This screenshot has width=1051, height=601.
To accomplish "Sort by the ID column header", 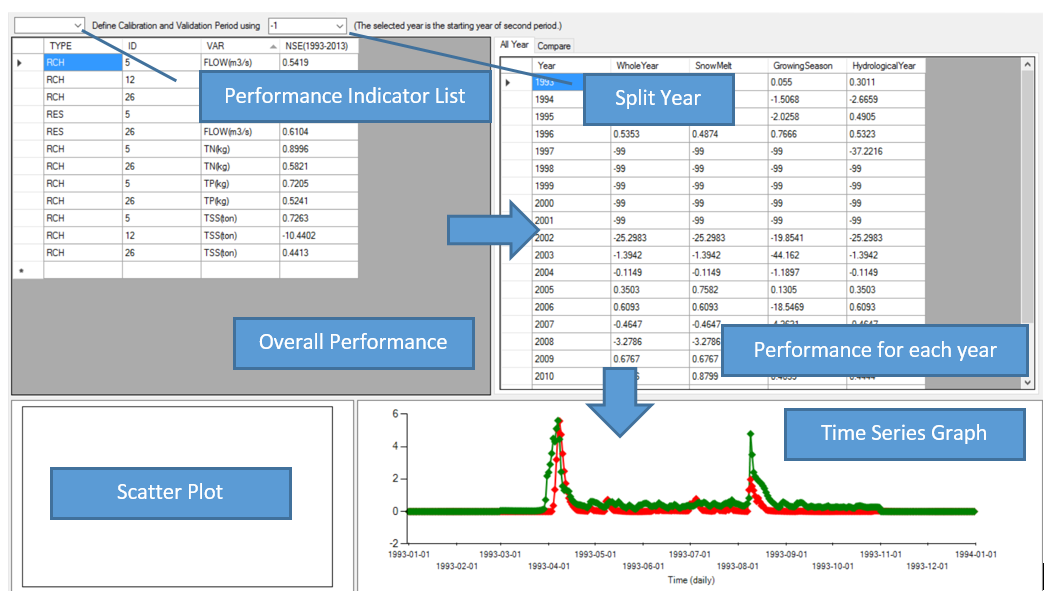I will tap(162, 46).
